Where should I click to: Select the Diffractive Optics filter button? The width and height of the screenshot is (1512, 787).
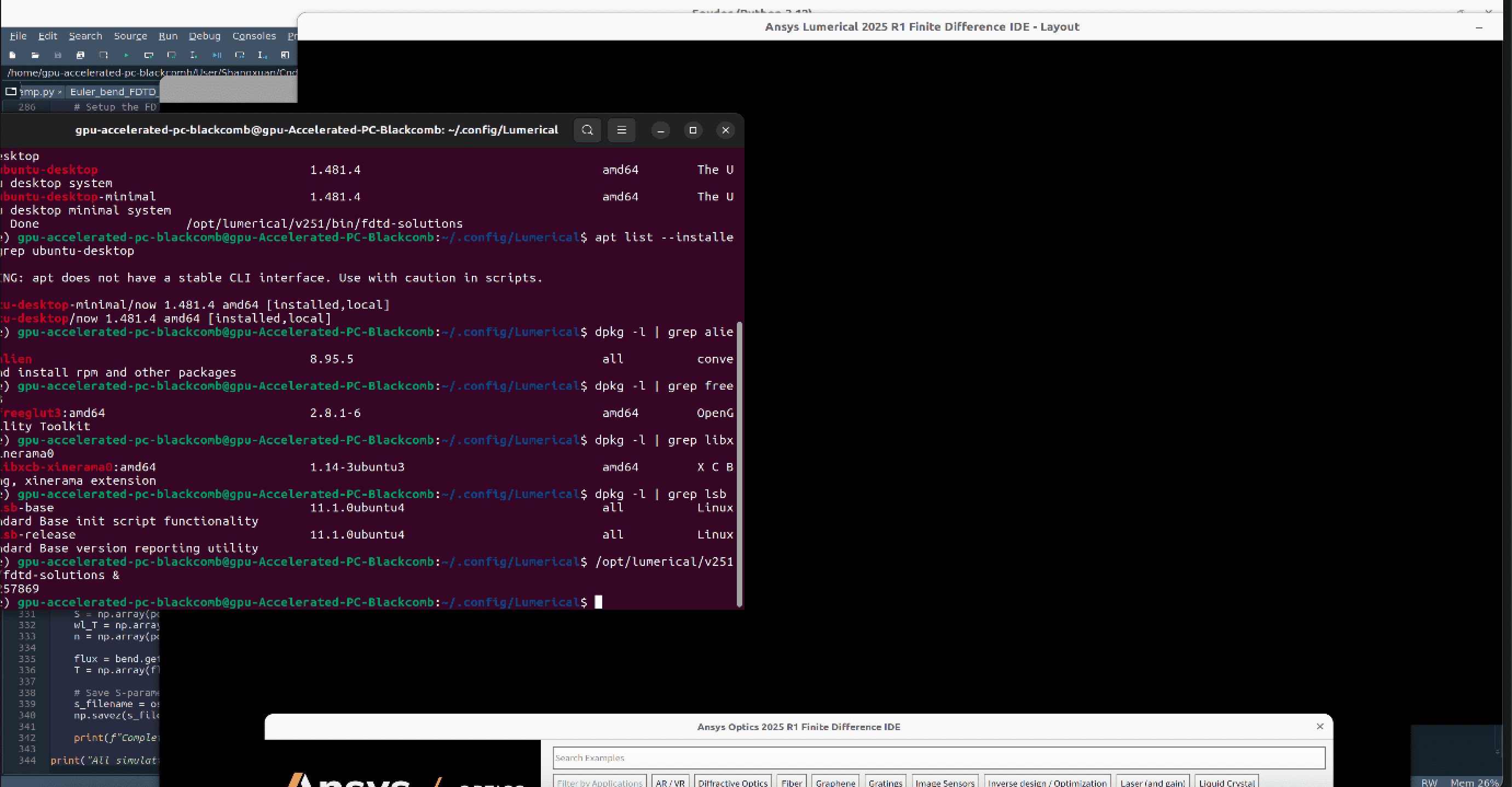point(732,782)
